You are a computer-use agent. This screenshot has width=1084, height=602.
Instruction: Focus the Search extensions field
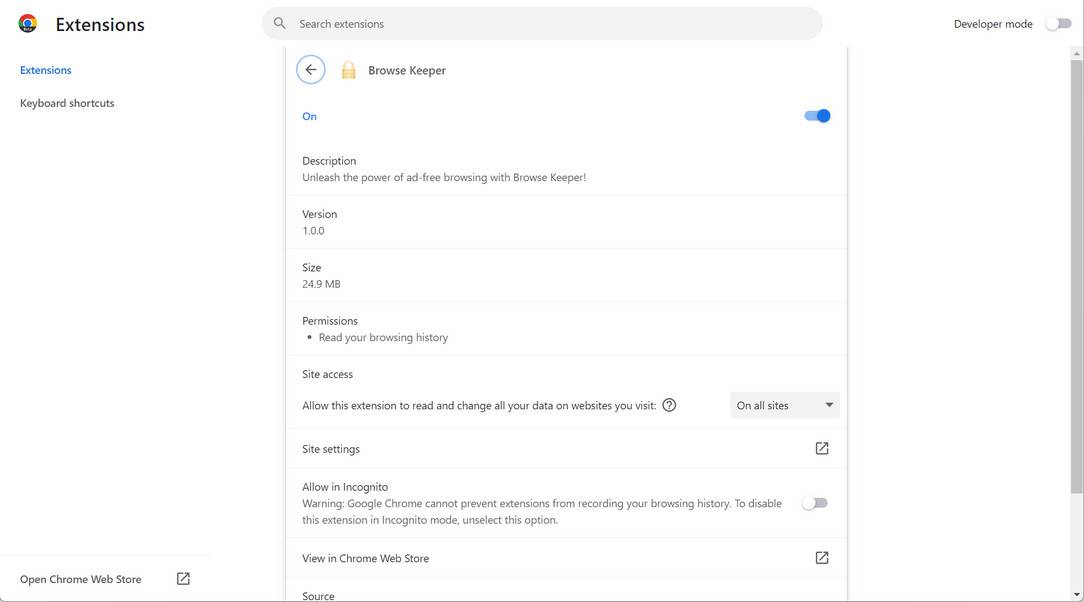click(x=550, y=23)
